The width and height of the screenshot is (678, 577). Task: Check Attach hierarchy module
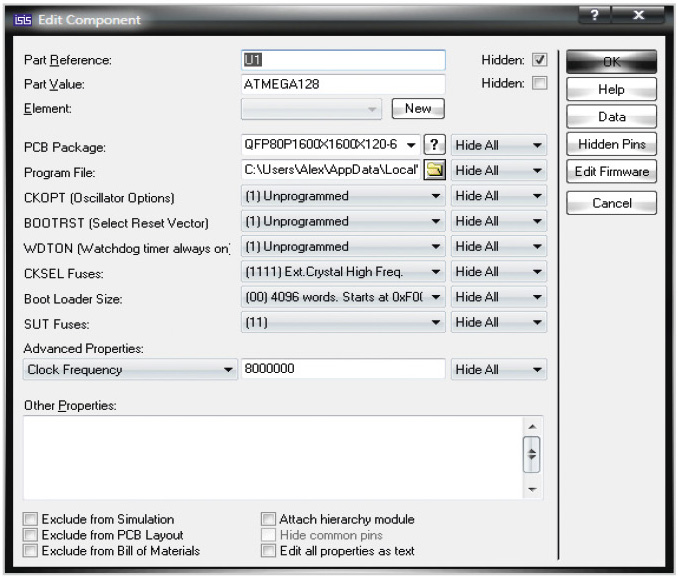pos(268,519)
